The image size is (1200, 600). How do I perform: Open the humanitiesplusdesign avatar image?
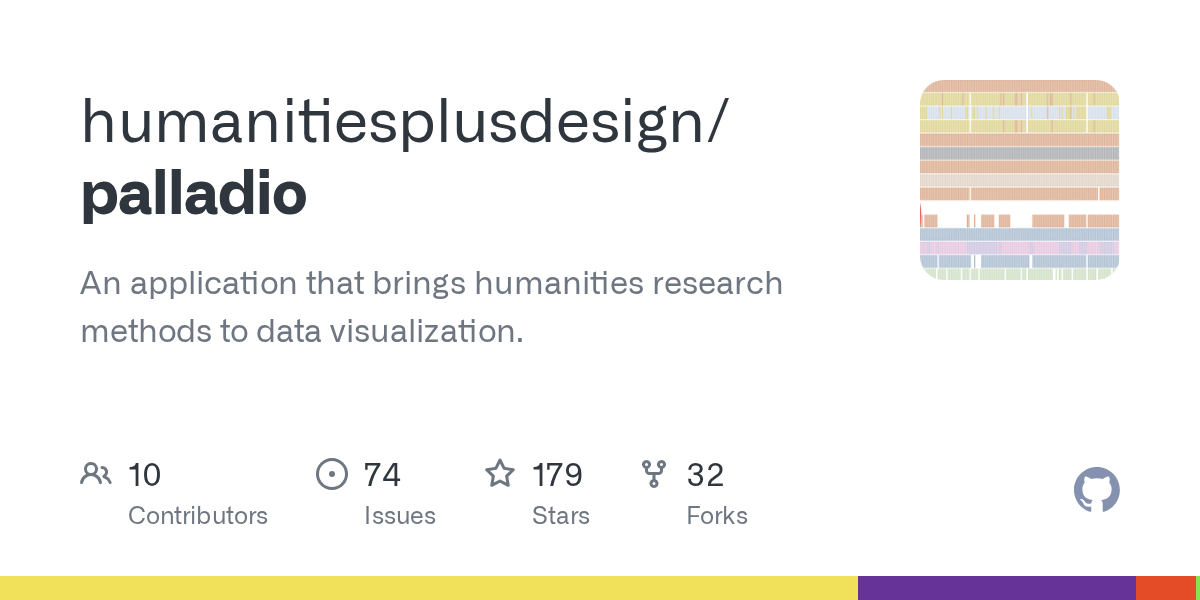point(1019,180)
